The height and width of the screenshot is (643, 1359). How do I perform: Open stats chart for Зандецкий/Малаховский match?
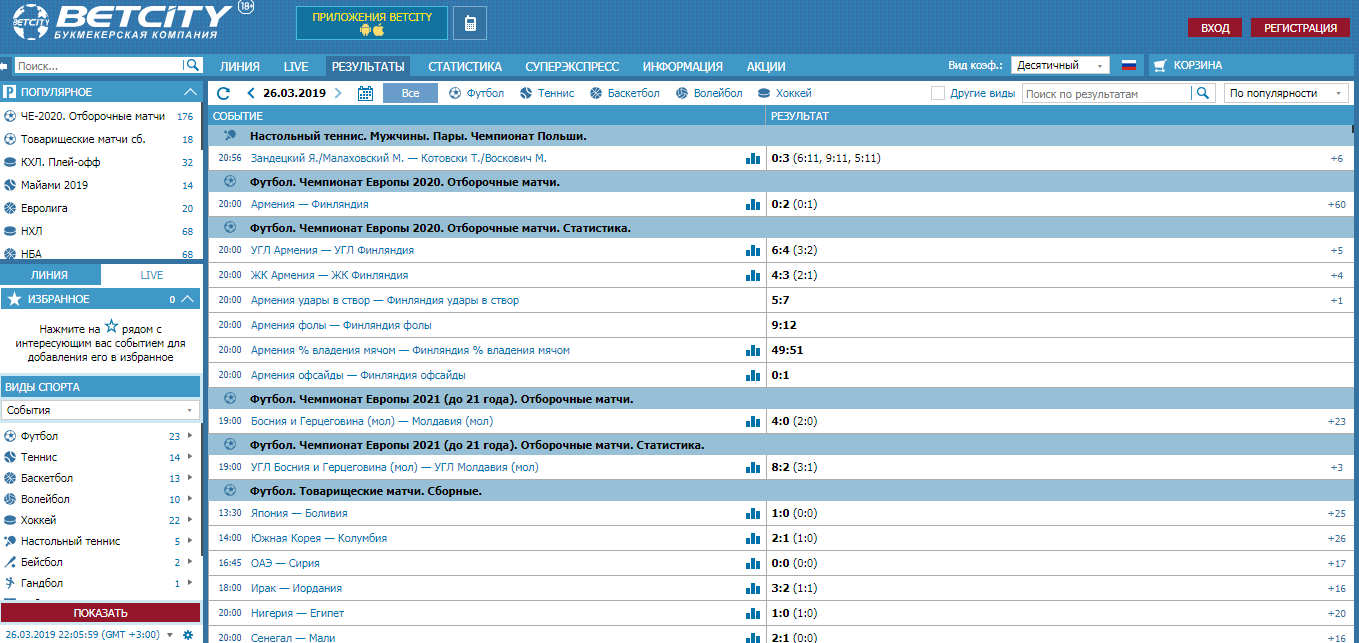coord(753,158)
